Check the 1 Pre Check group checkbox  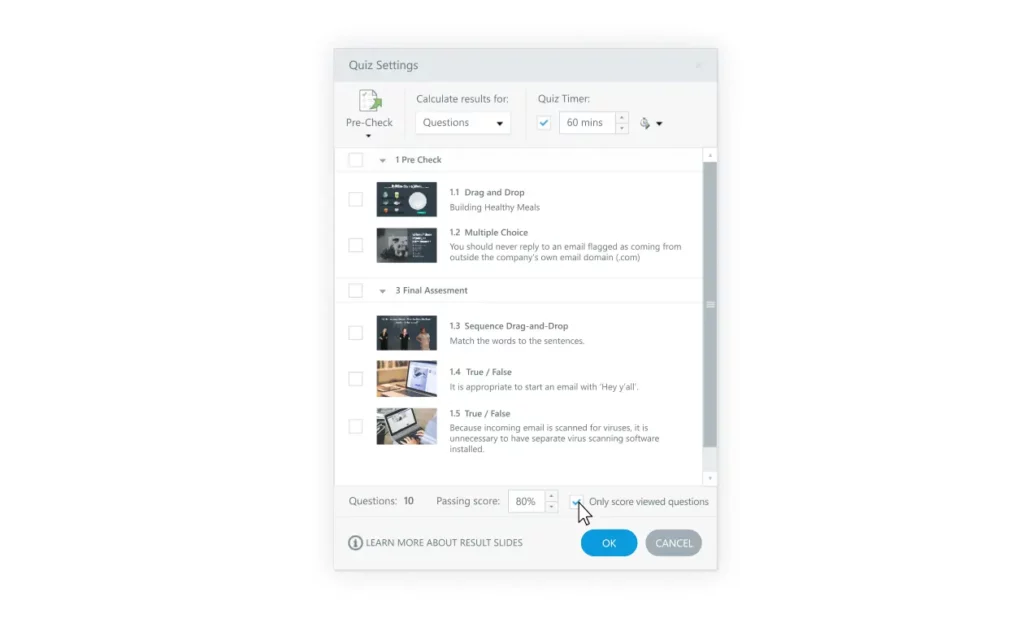click(355, 160)
